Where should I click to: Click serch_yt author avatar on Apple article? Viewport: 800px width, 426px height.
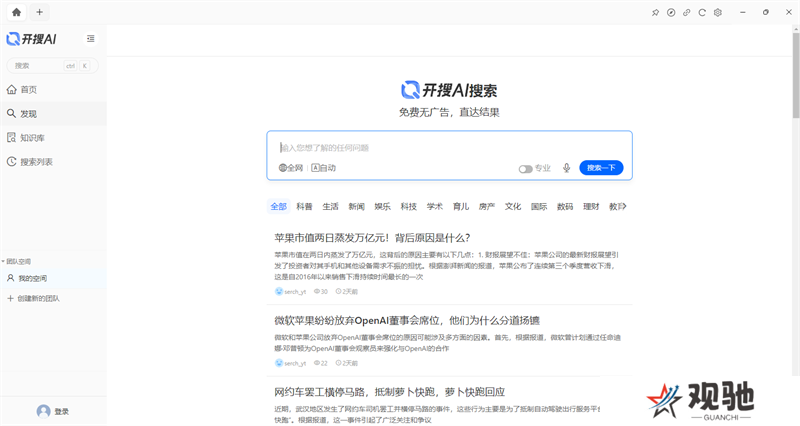pyautogui.click(x=279, y=291)
